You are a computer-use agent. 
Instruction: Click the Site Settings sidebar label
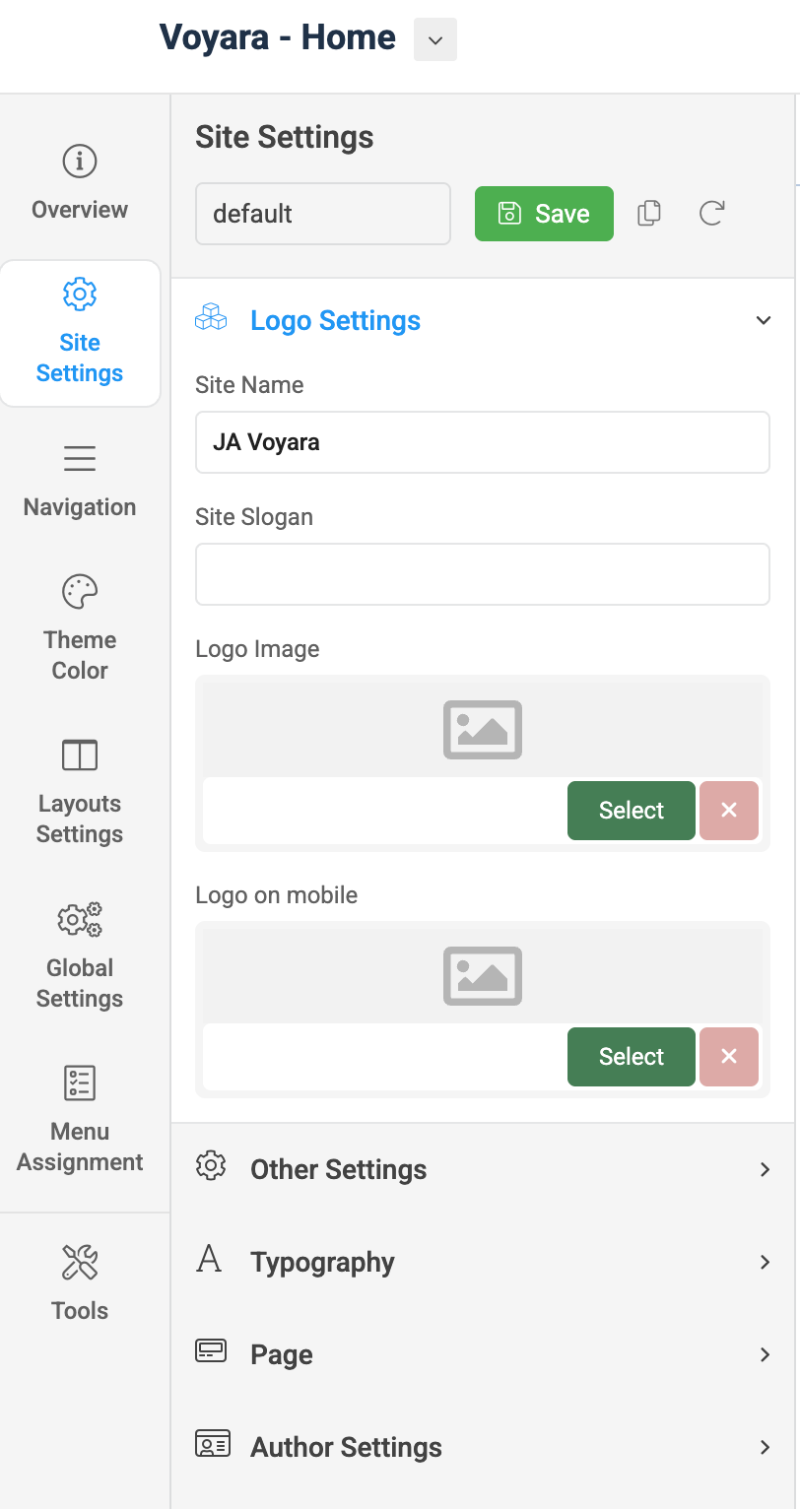point(80,358)
